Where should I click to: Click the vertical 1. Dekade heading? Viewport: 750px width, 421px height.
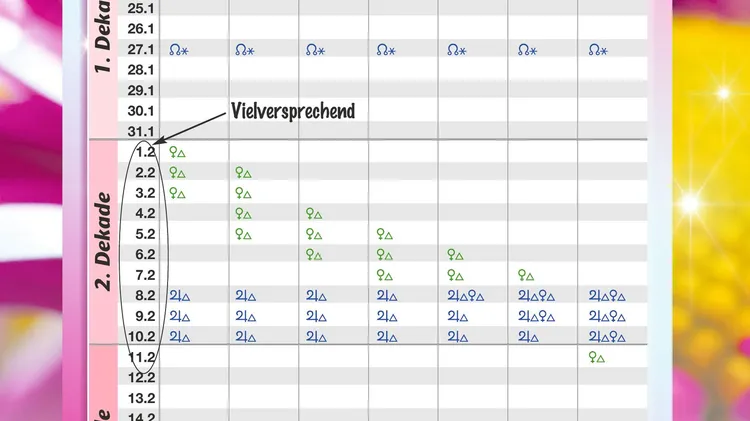coord(103,36)
